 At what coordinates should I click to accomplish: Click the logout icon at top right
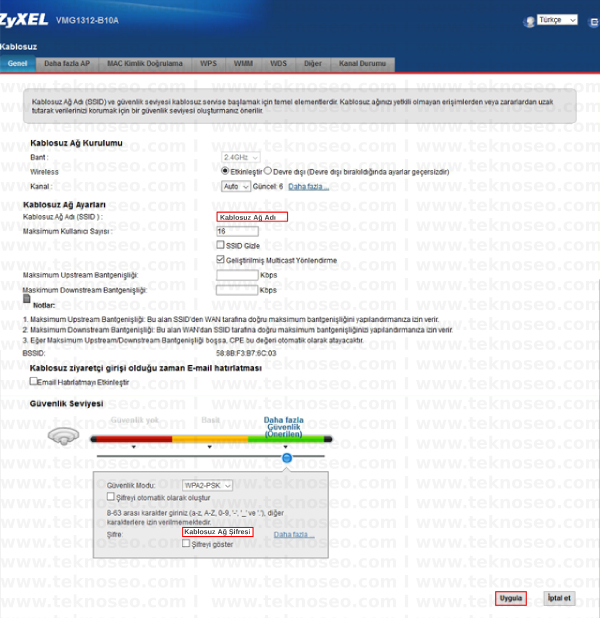point(594,22)
